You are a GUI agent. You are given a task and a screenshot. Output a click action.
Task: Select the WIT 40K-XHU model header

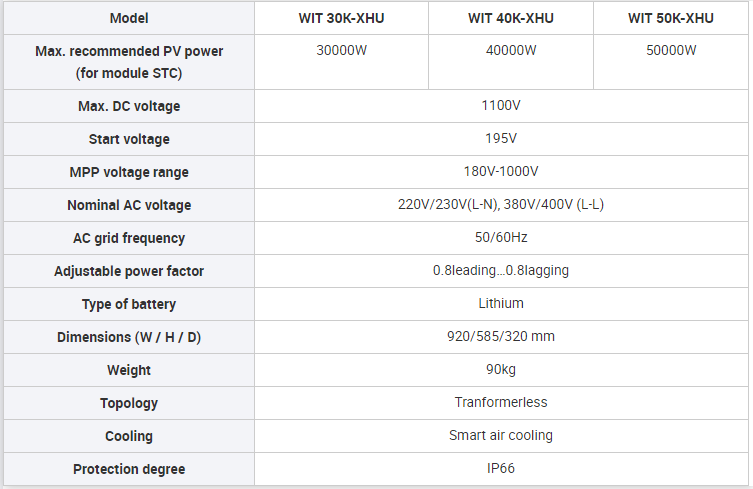point(511,18)
